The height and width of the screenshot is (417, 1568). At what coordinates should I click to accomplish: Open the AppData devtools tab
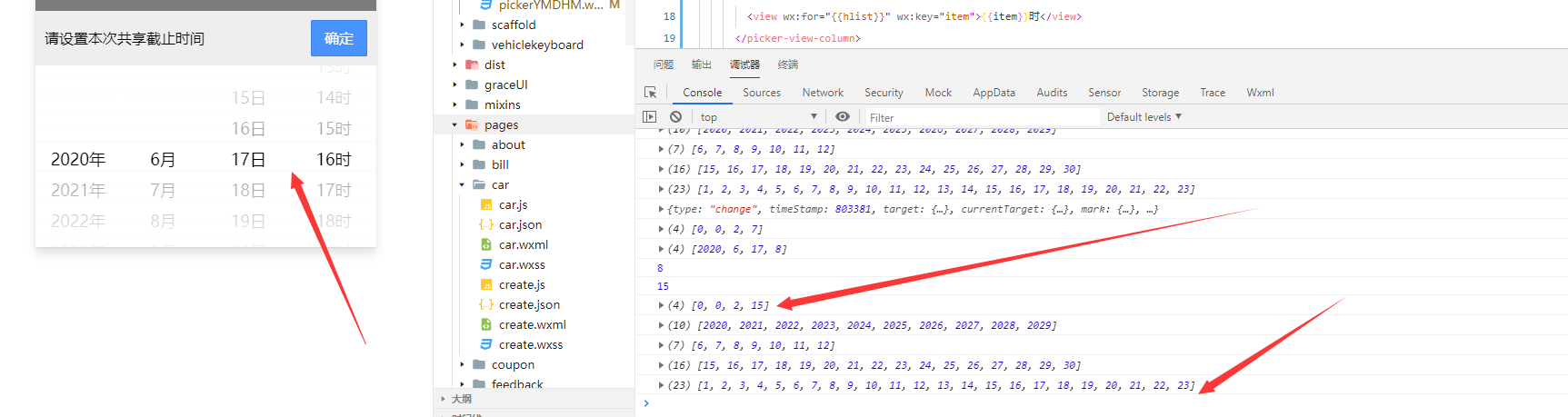click(x=994, y=93)
